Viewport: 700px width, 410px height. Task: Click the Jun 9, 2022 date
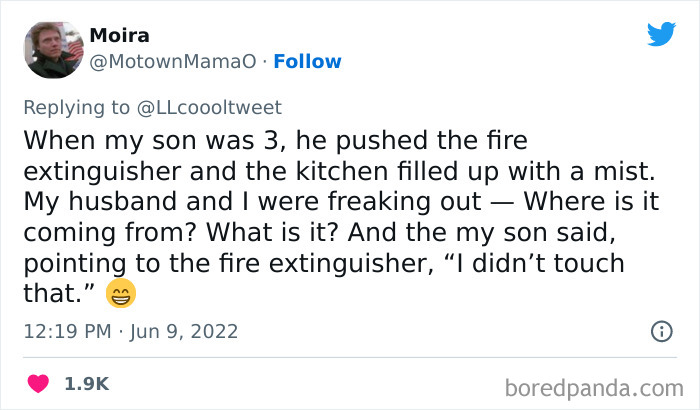click(189, 331)
